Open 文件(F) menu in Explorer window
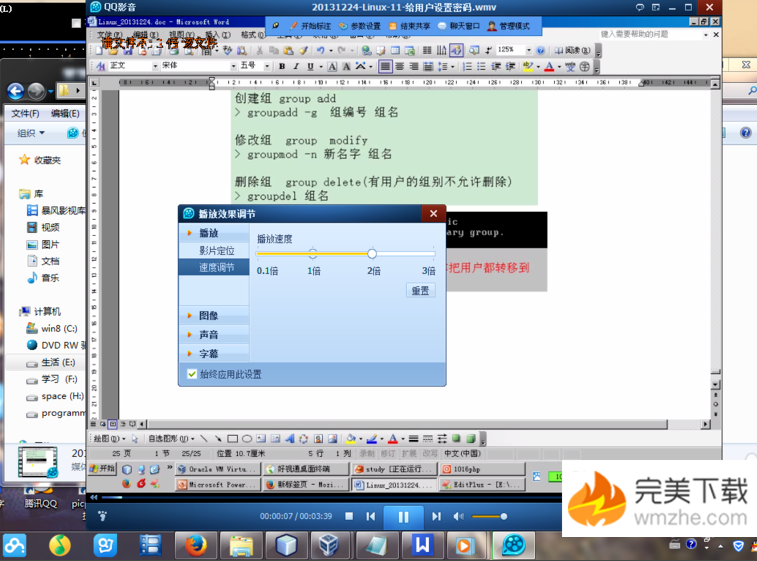The image size is (757, 561). point(25,113)
